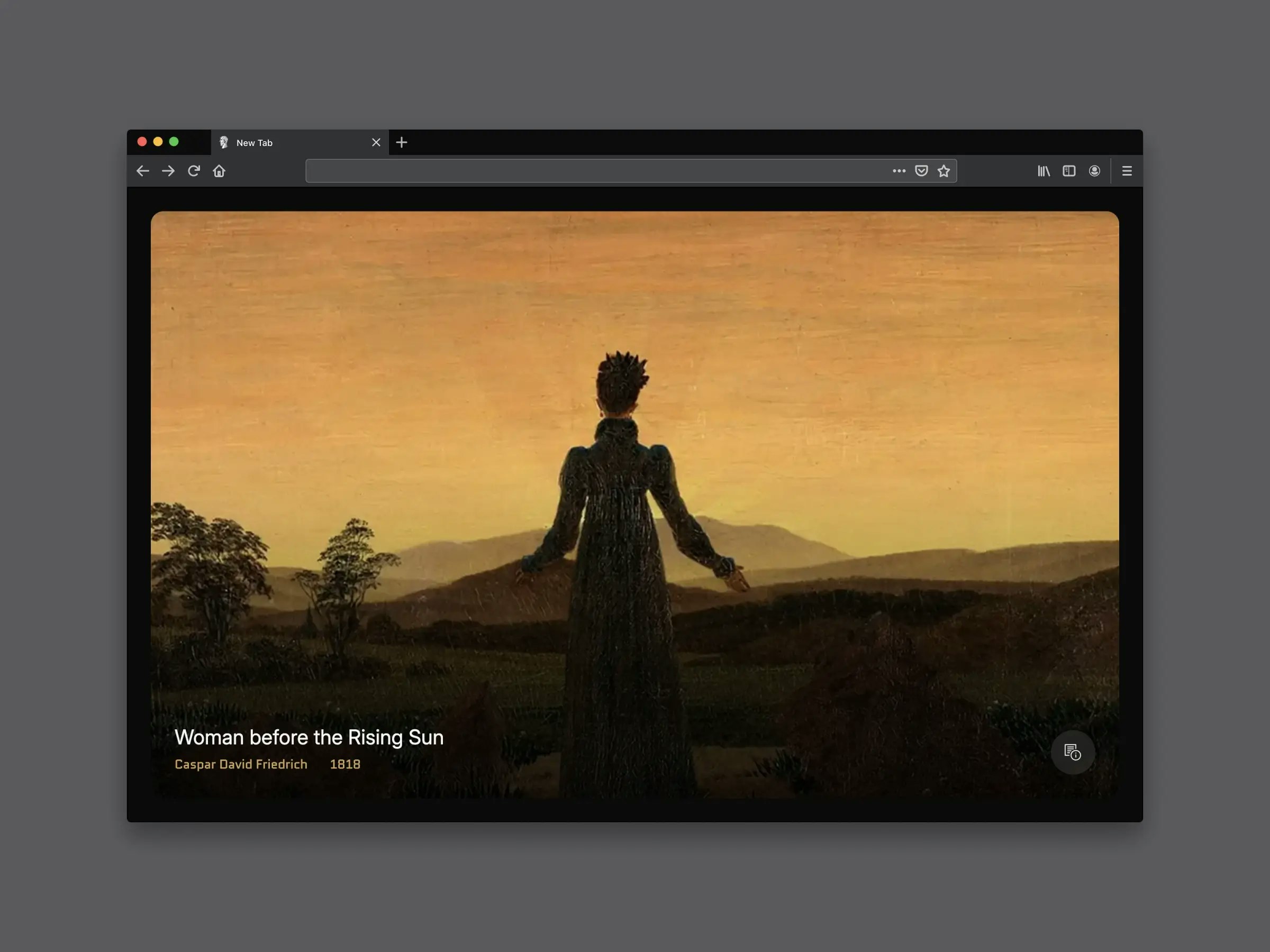This screenshot has width=1270, height=952.
Task: Open a new tab with plus
Action: [402, 142]
